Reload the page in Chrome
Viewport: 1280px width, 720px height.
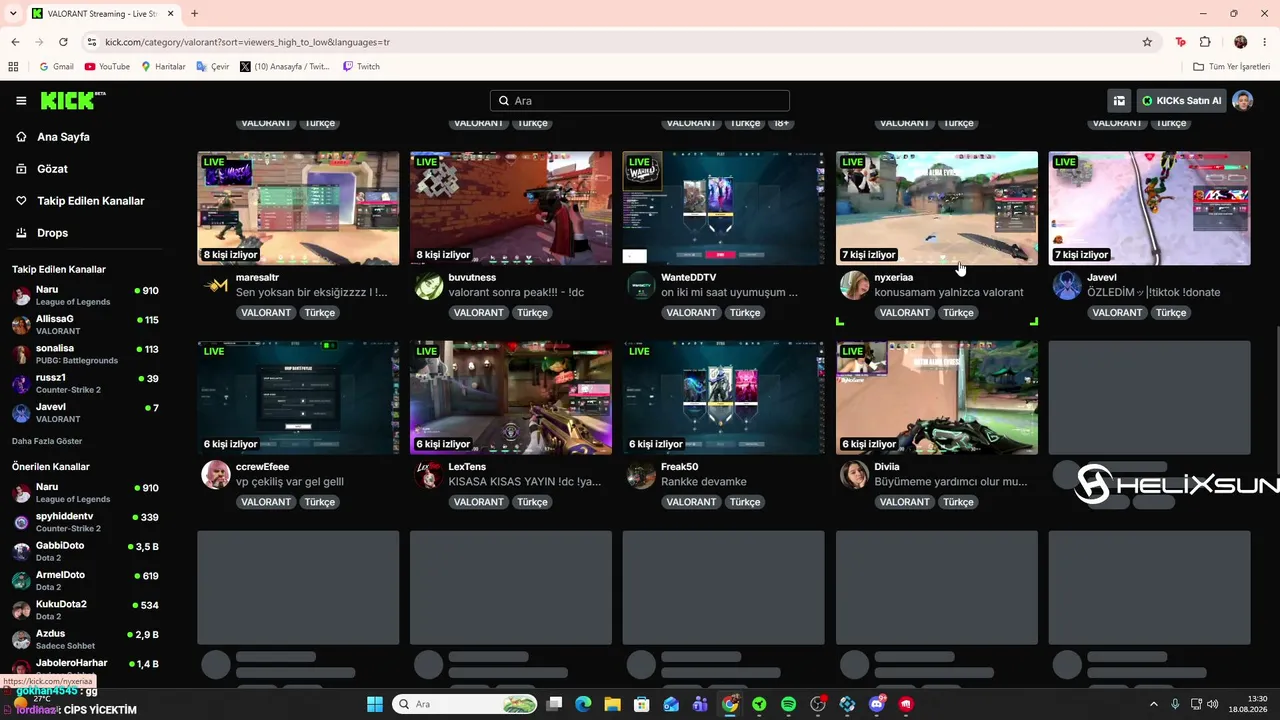(x=63, y=42)
